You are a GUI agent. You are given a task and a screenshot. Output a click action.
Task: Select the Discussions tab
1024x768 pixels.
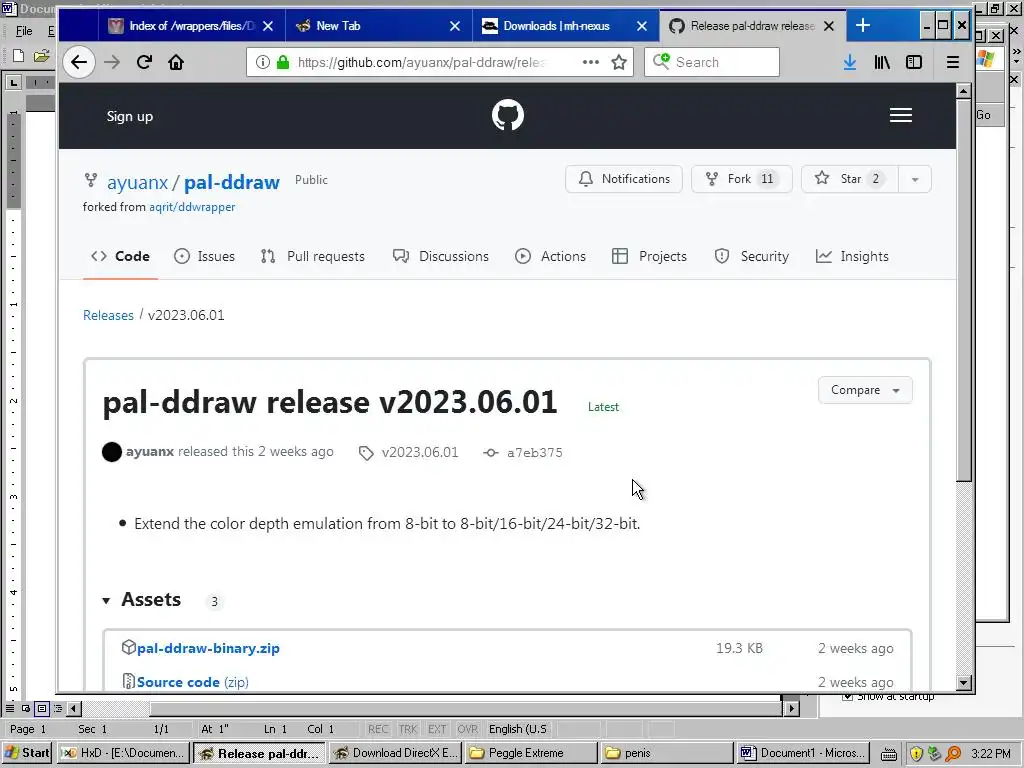point(441,256)
